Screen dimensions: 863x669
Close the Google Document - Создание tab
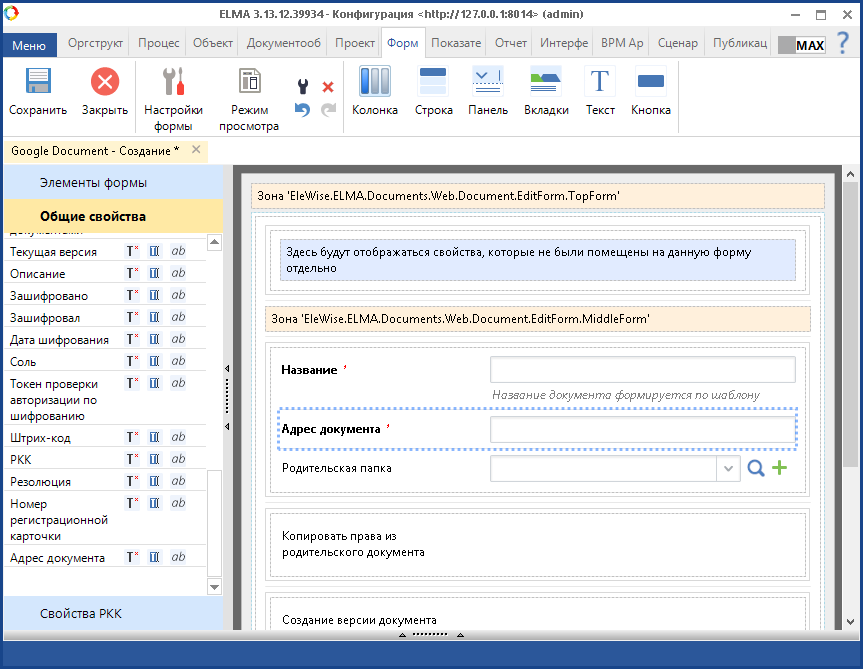click(x=196, y=150)
